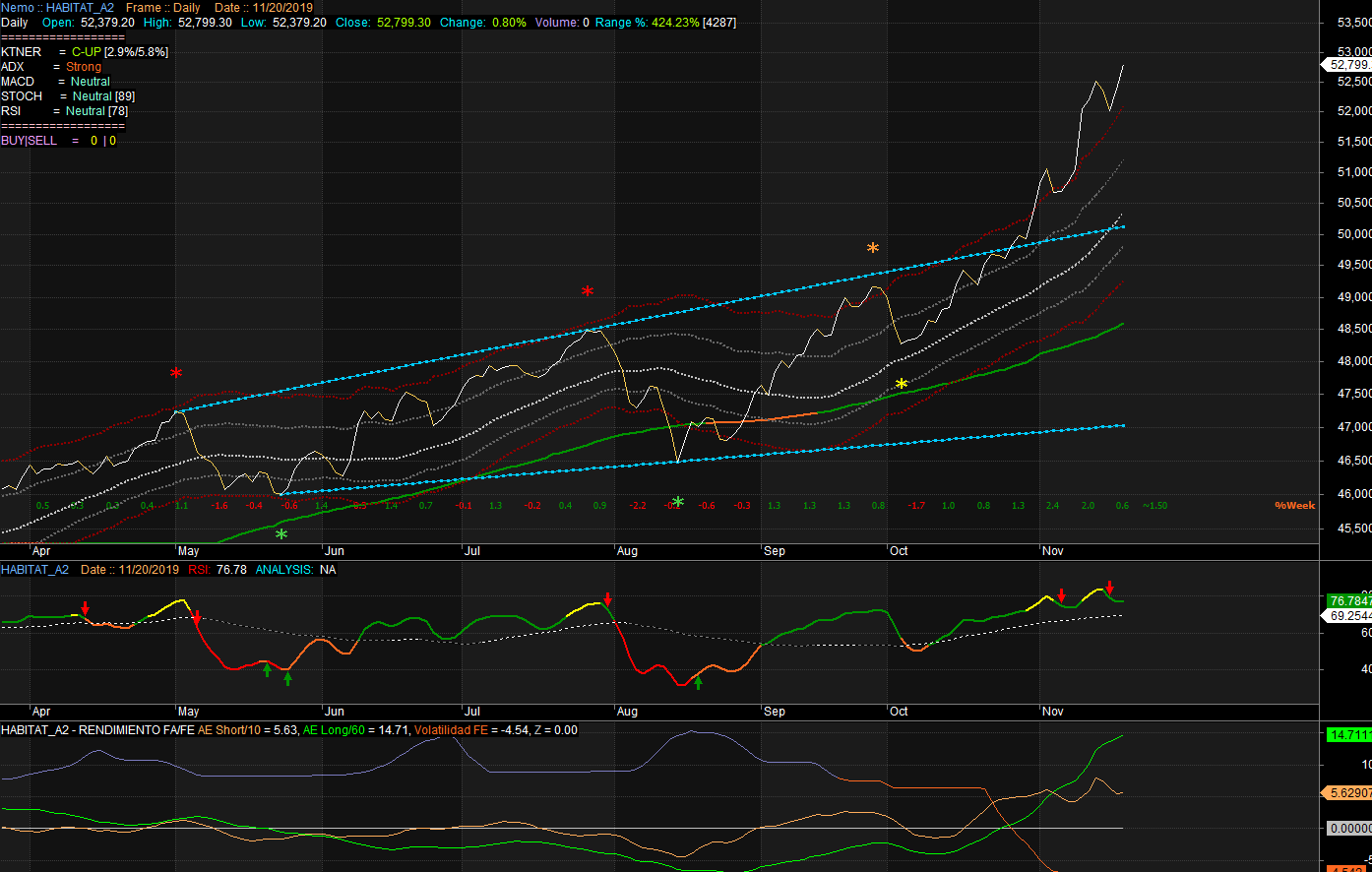Viewport: 1372px width, 872px height.
Task: Click the 53,000 price axis label
Action: click(x=1353, y=51)
